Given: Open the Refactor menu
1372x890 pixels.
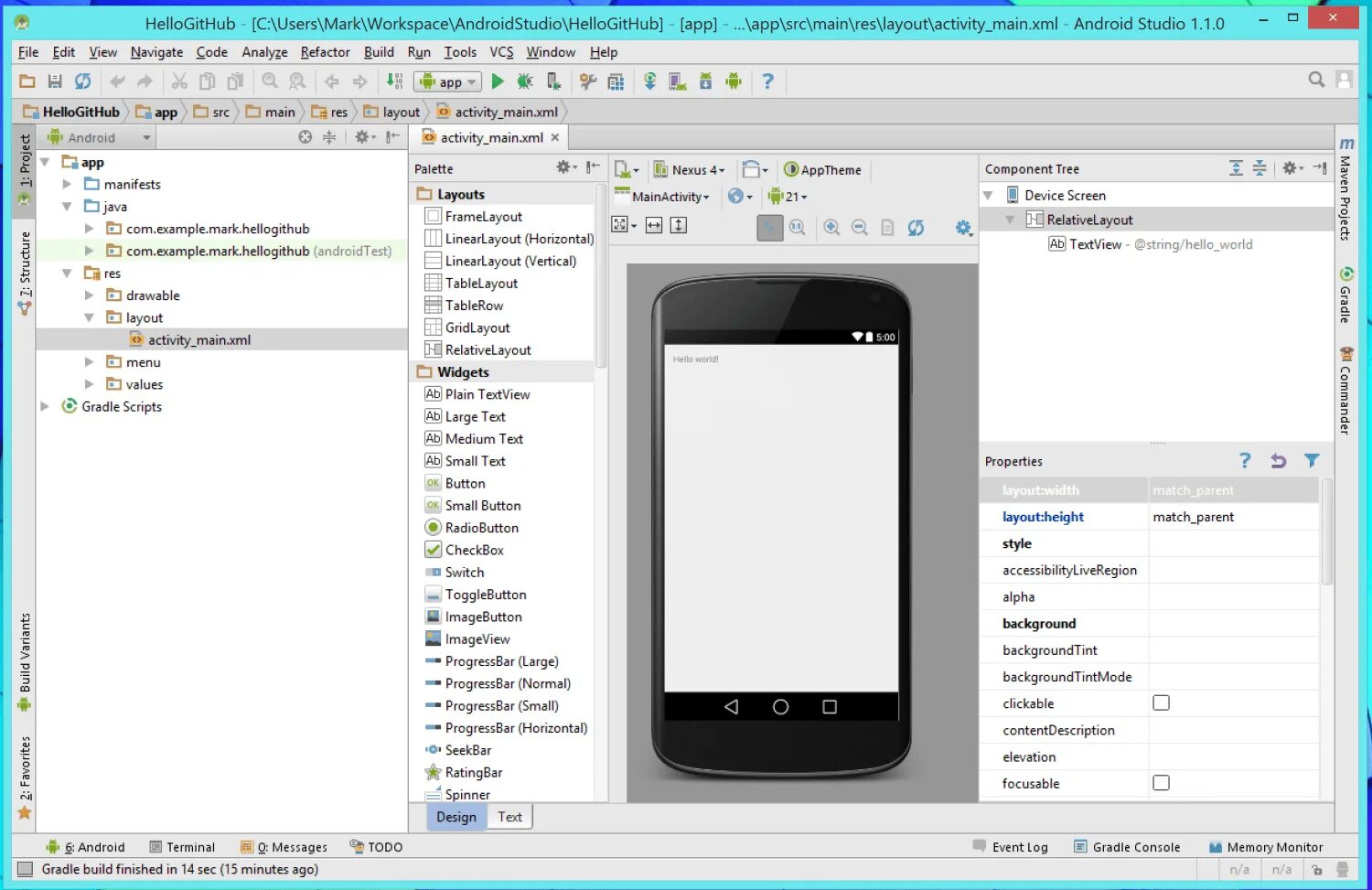Looking at the screenshot, I should pyautogui.click(x=325, y=52).
